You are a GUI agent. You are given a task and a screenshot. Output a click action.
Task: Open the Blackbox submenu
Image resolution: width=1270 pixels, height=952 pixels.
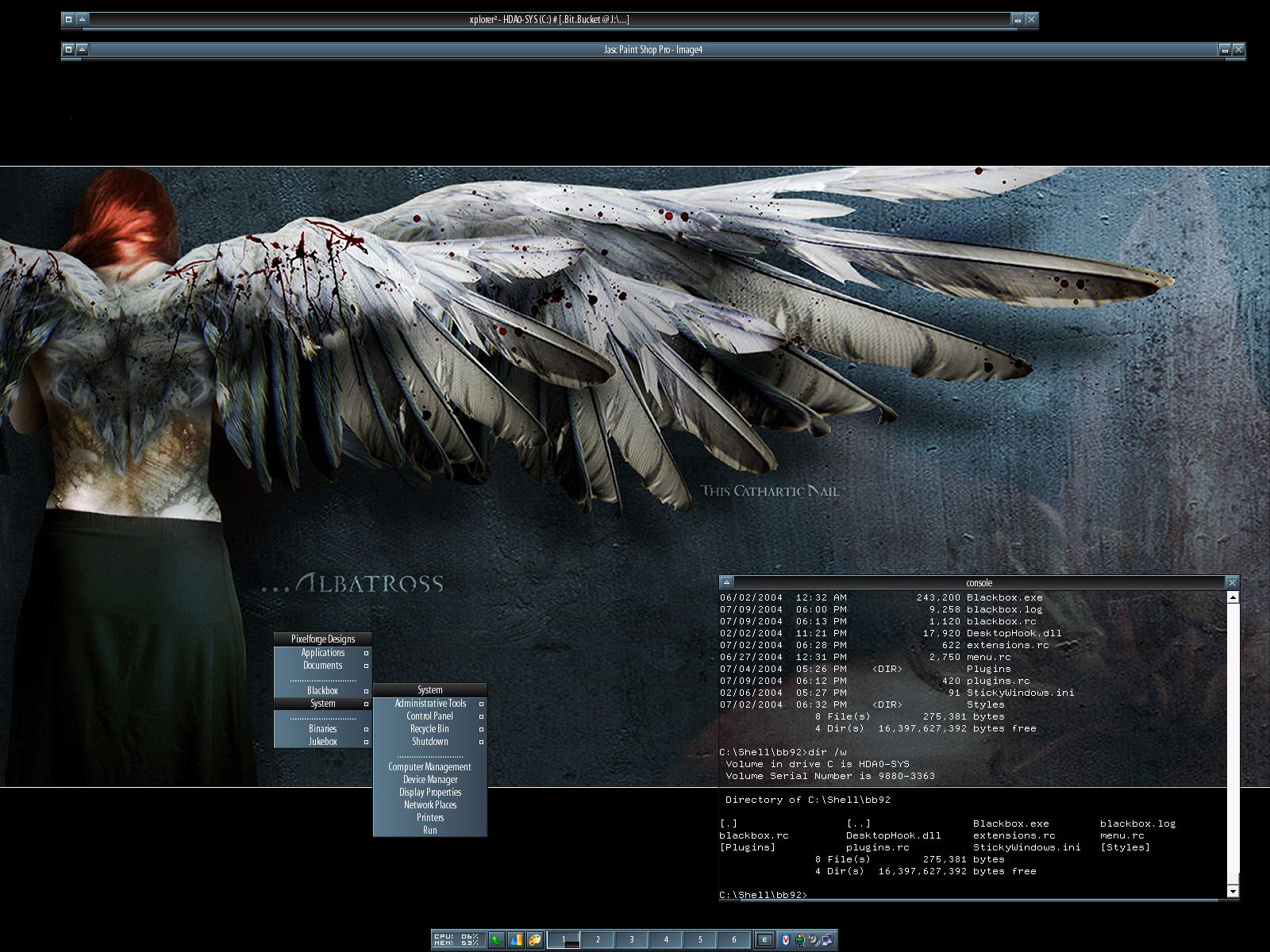(x=322, y=691)
